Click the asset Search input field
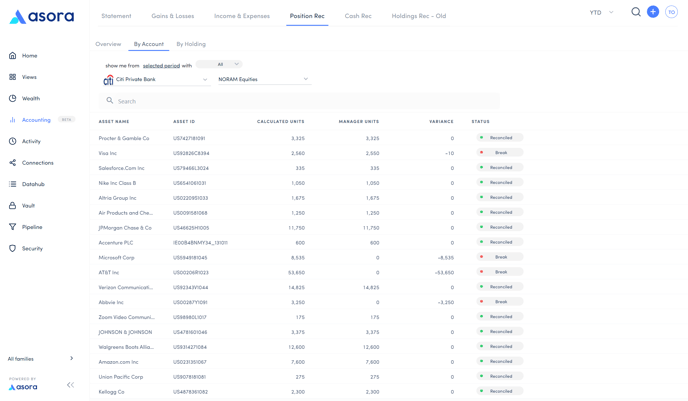The image size is (688, 401). coord(300,101)
